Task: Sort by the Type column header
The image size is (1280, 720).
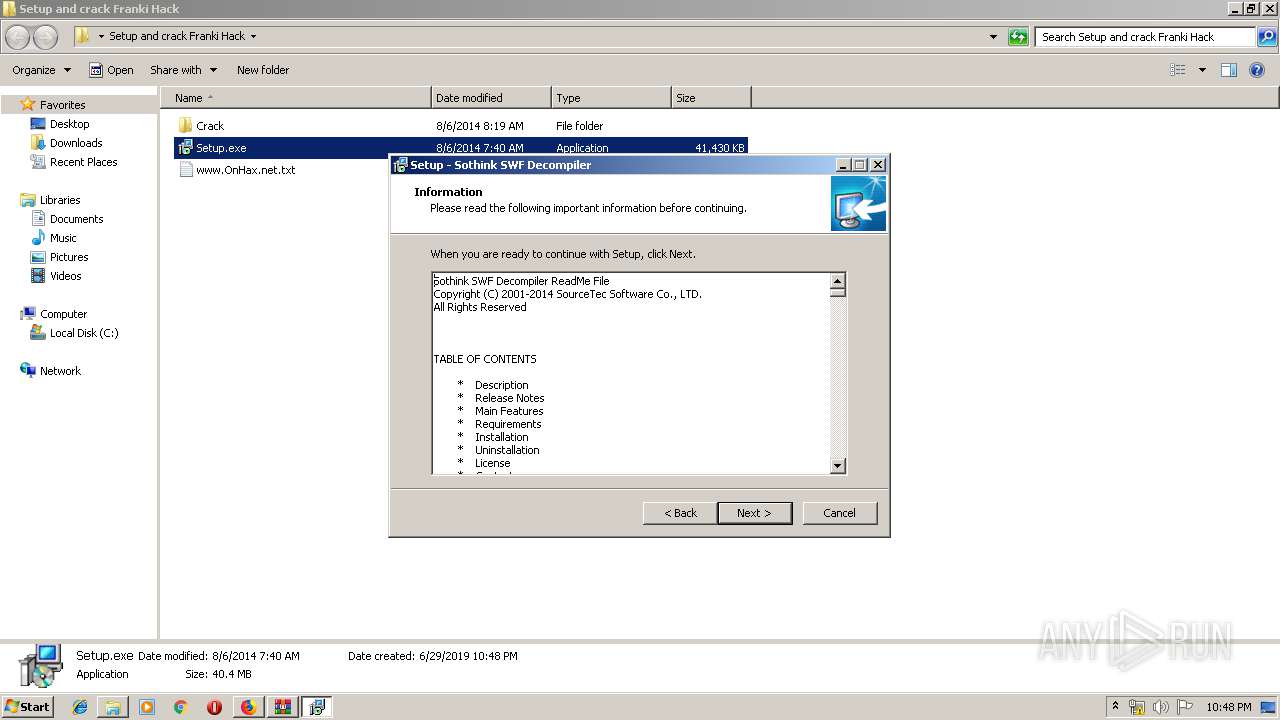Action: coord(611,98)
